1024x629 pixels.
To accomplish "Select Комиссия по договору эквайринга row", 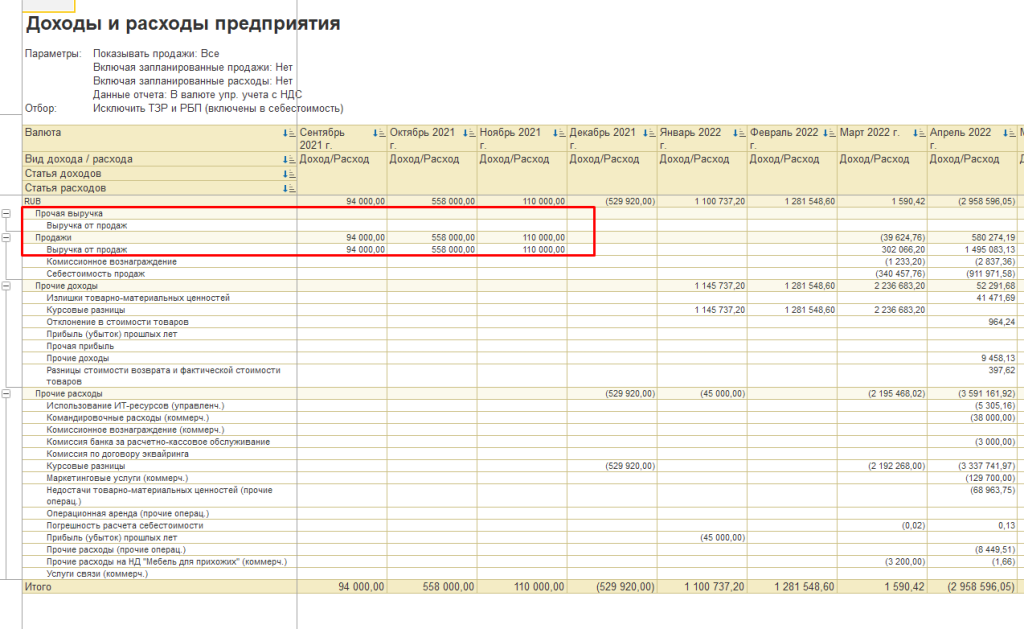I will click(x=118, y=454).
